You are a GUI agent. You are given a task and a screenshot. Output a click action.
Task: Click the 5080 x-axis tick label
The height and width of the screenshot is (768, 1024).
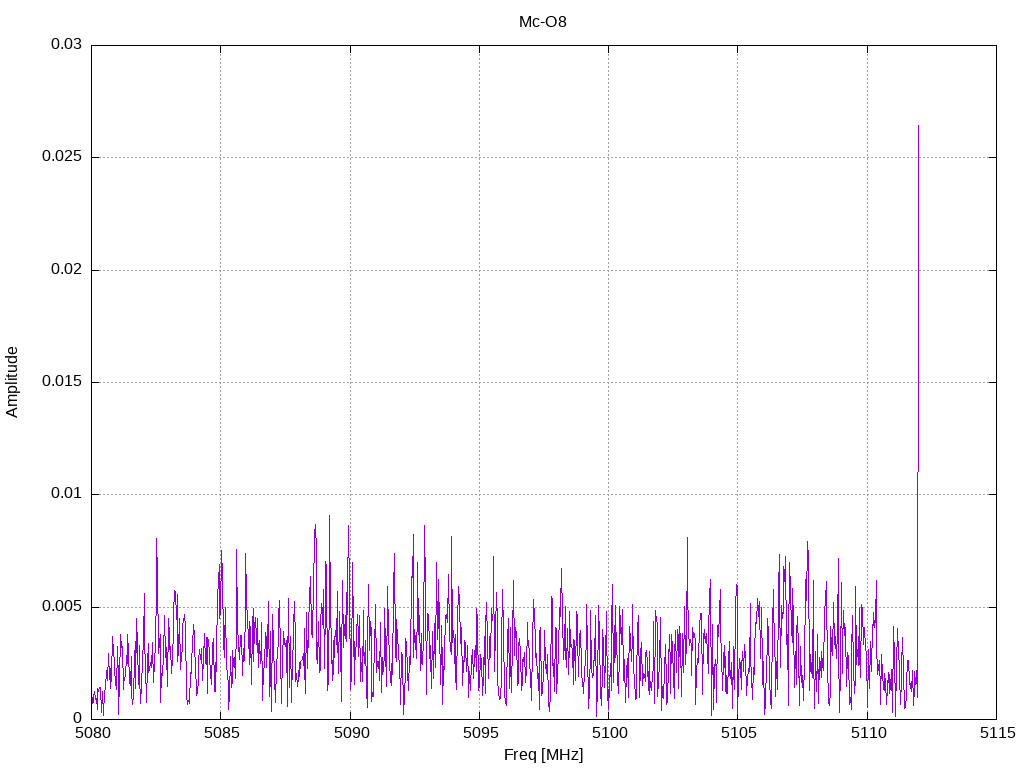pyautogui.click(x=91, y=735)
